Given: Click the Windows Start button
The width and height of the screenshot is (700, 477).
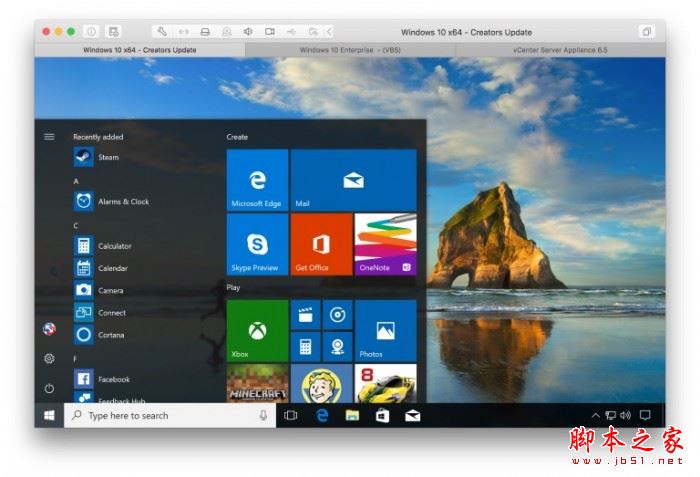Looking at the screenshot, I should [x=49, y=416].
